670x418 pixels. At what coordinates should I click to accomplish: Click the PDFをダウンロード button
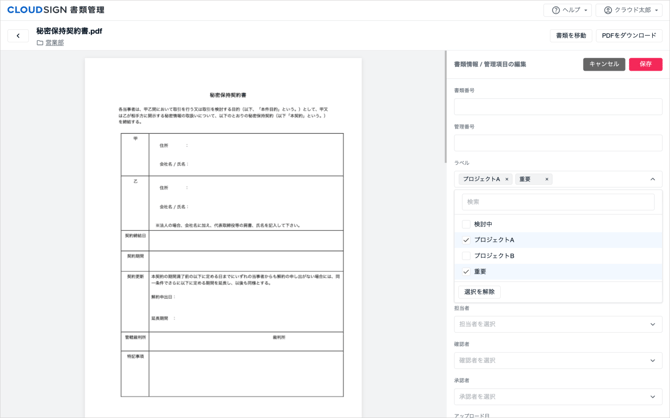coord(629,36)
